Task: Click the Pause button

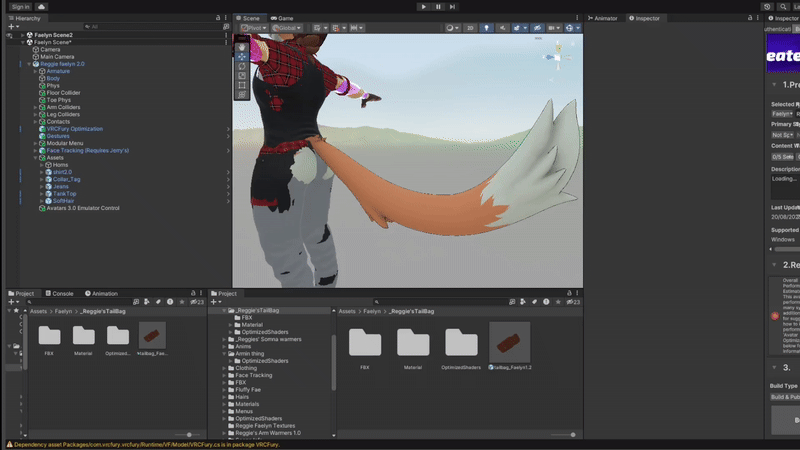Action: tap(438, 7)
